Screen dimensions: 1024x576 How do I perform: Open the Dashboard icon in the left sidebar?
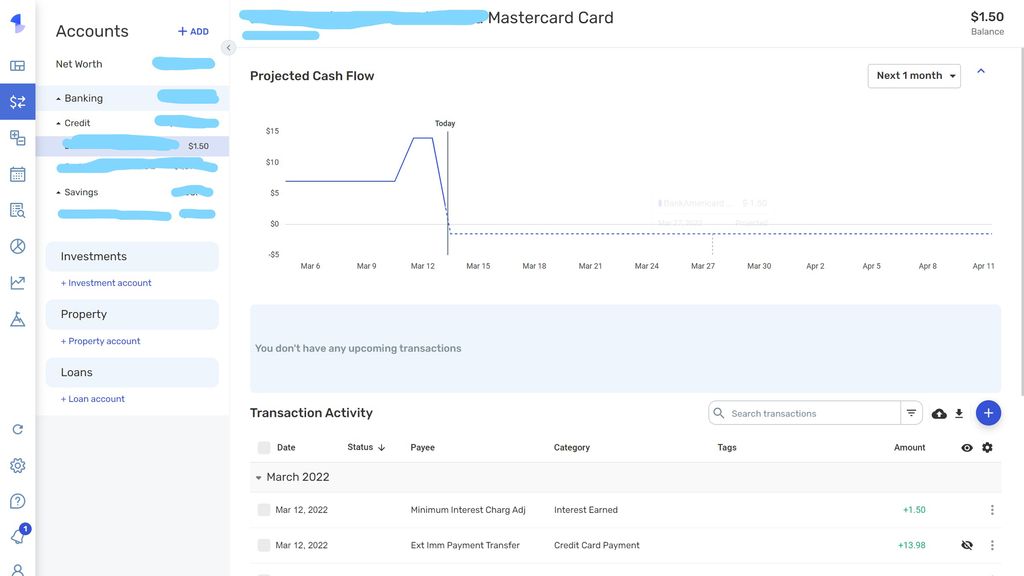point(17,64)
